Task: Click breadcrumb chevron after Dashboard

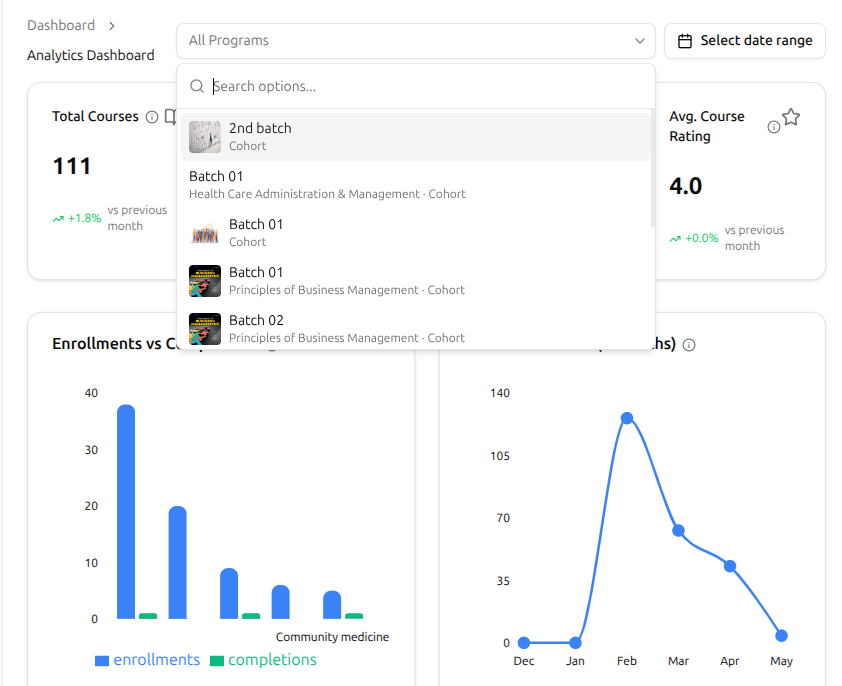Action: (x=112, y=26)
